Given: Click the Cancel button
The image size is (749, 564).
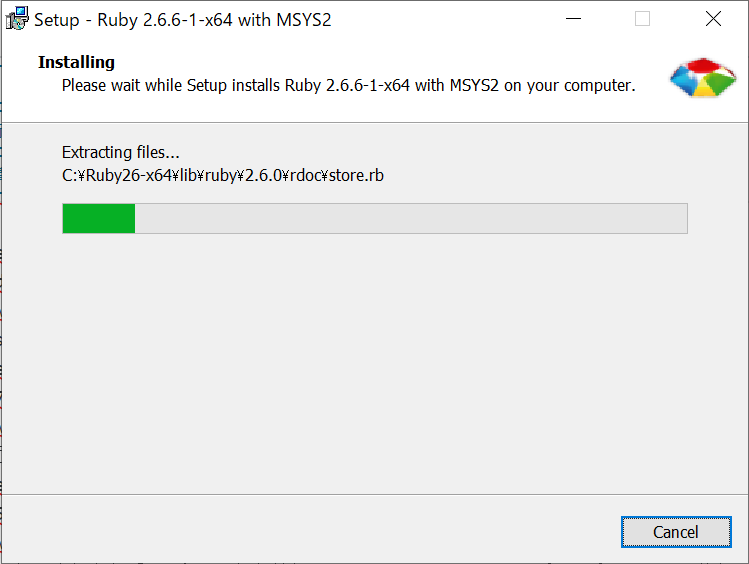Looking at the screenshot, I should tap(676, 532).
